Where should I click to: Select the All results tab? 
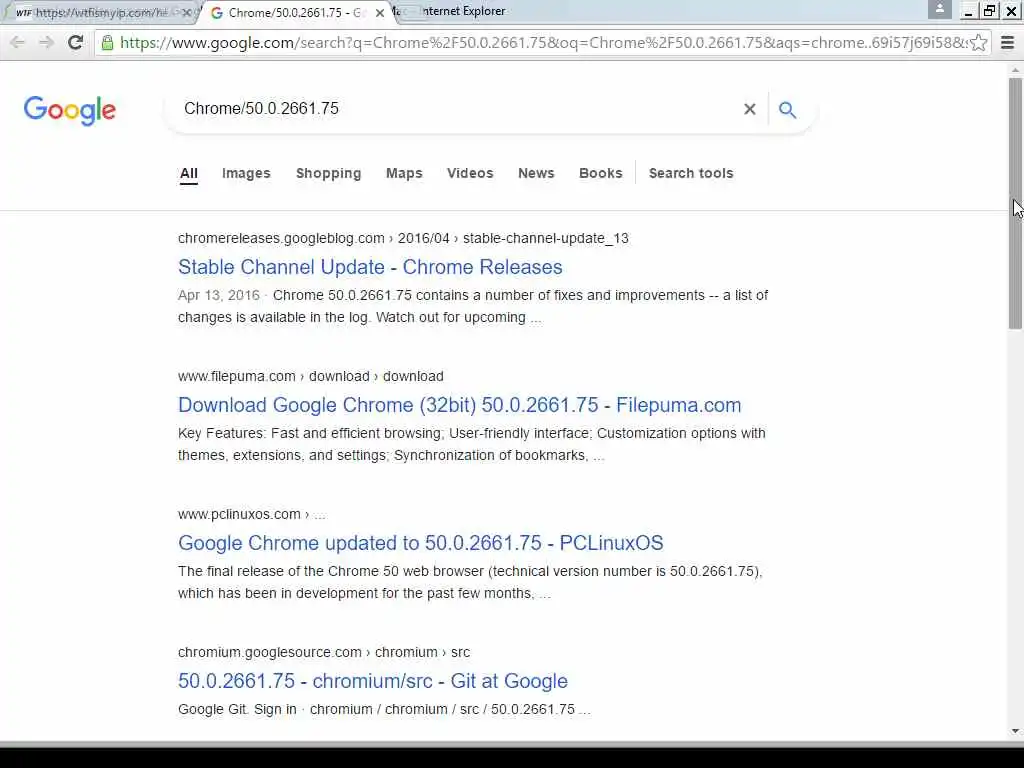click(189, 173)
